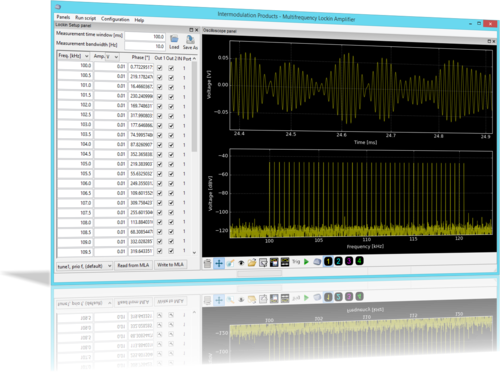Click the 109.0 frequency cell
Image resolution: width=500 pixels, height=372 pixels.
75,242
